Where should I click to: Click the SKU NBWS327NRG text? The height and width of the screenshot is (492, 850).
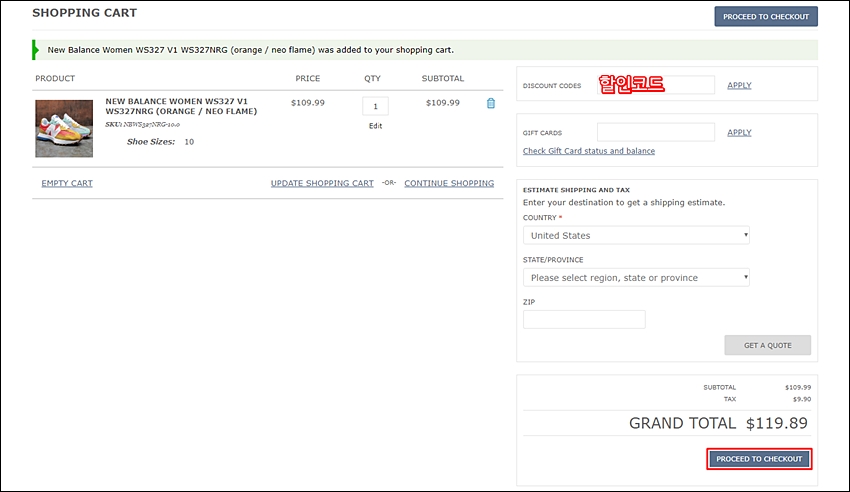coord(143,125)
